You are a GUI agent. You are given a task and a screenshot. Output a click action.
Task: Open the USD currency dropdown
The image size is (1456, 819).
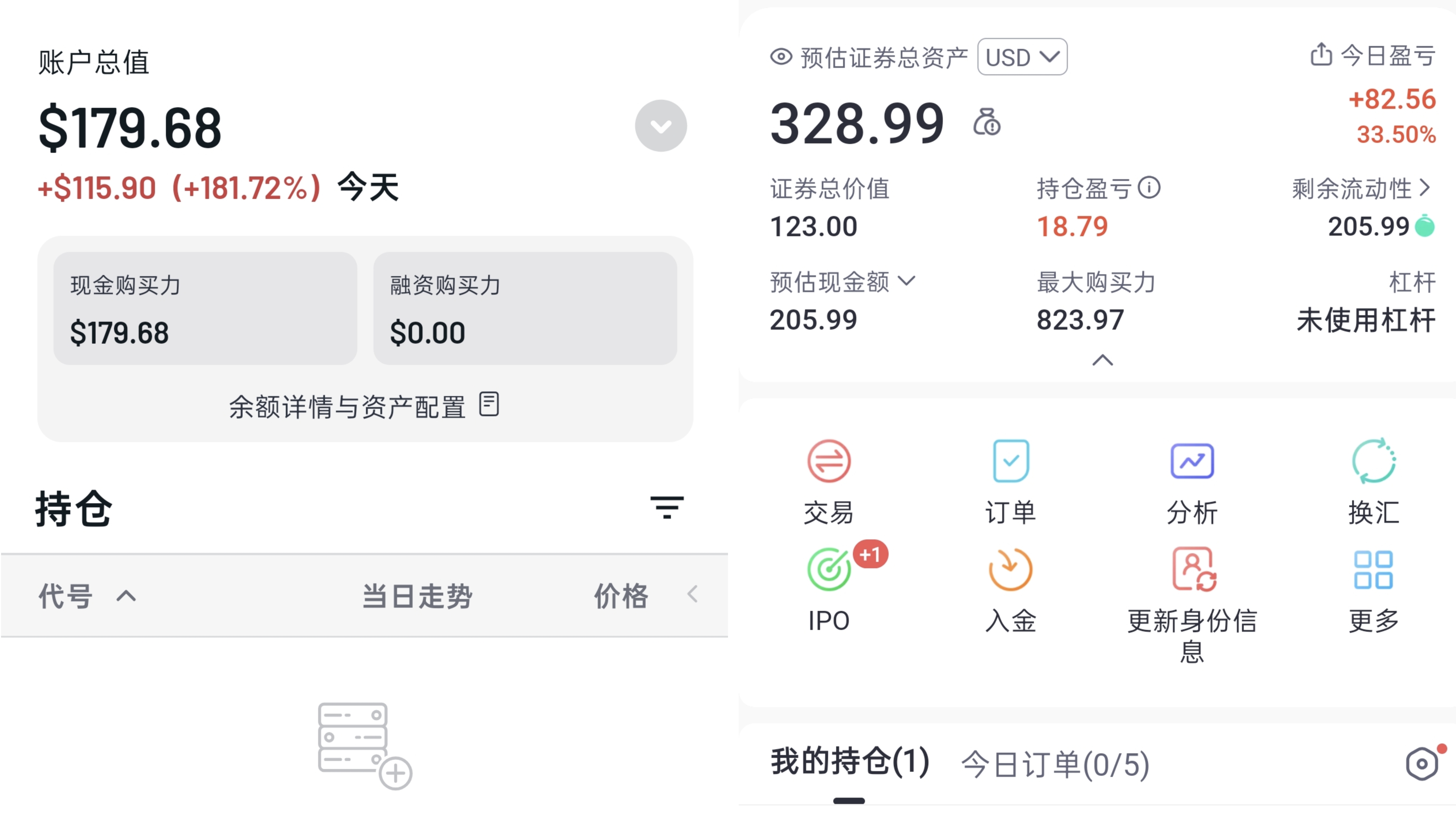click(1022, 57)
